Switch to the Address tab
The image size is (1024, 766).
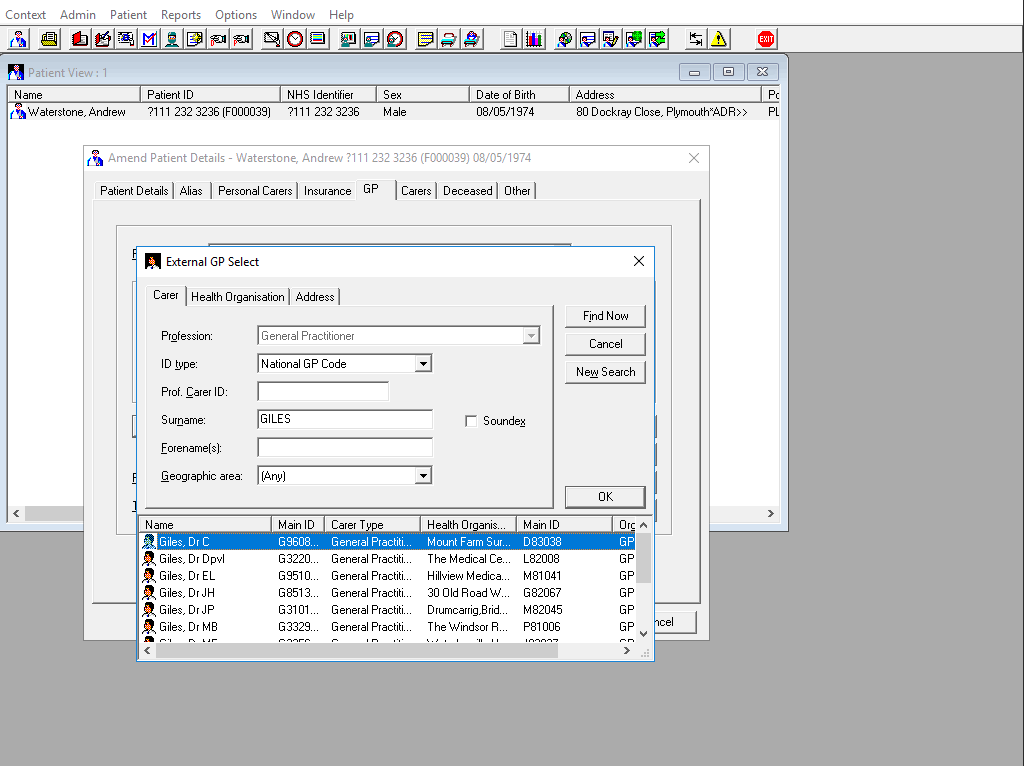click(x=315, y=296)
